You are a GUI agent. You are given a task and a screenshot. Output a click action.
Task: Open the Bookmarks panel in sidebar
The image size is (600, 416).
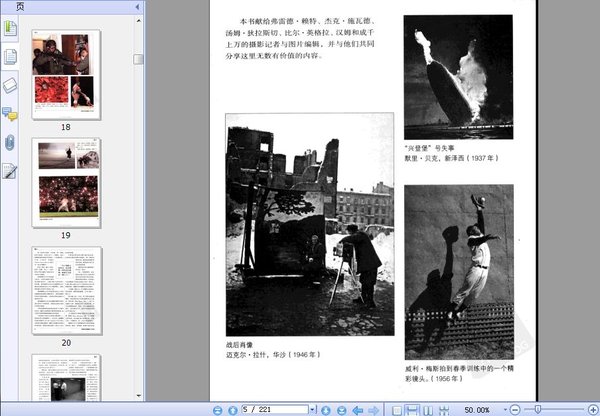pos(10,29)
